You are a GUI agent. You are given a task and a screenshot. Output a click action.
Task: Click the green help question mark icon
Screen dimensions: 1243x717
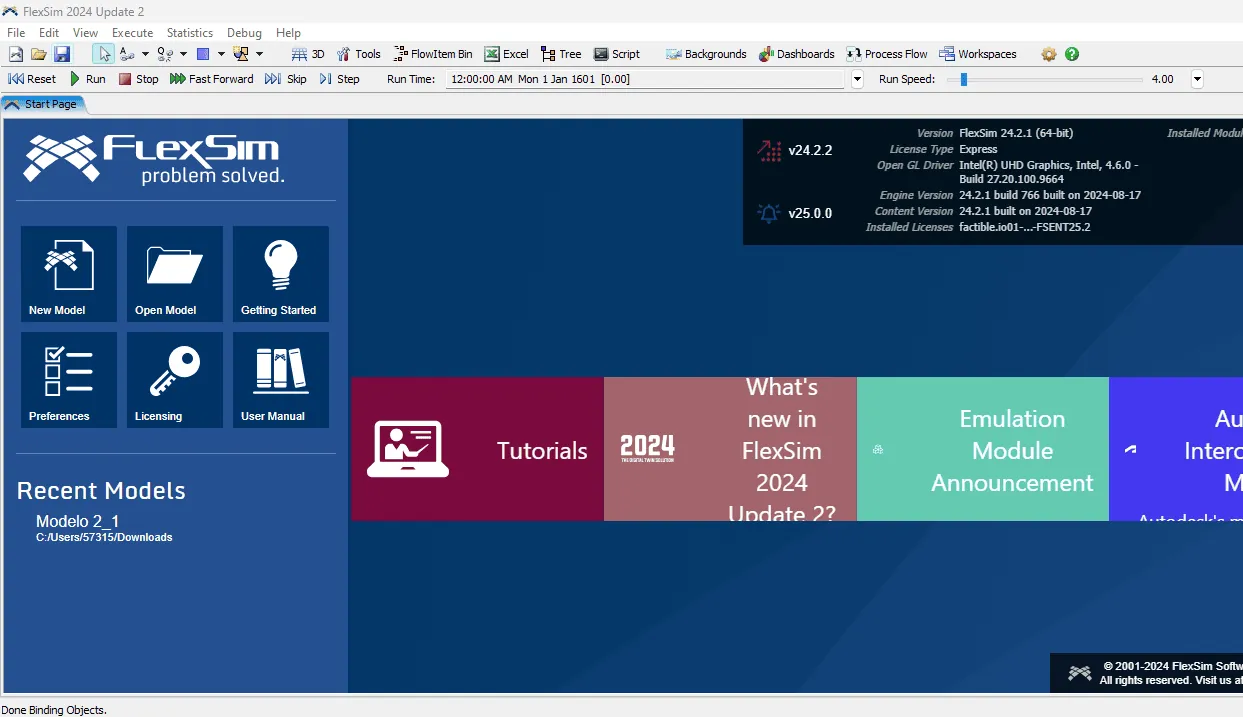pyautogui.click(x=1072, y=54)
